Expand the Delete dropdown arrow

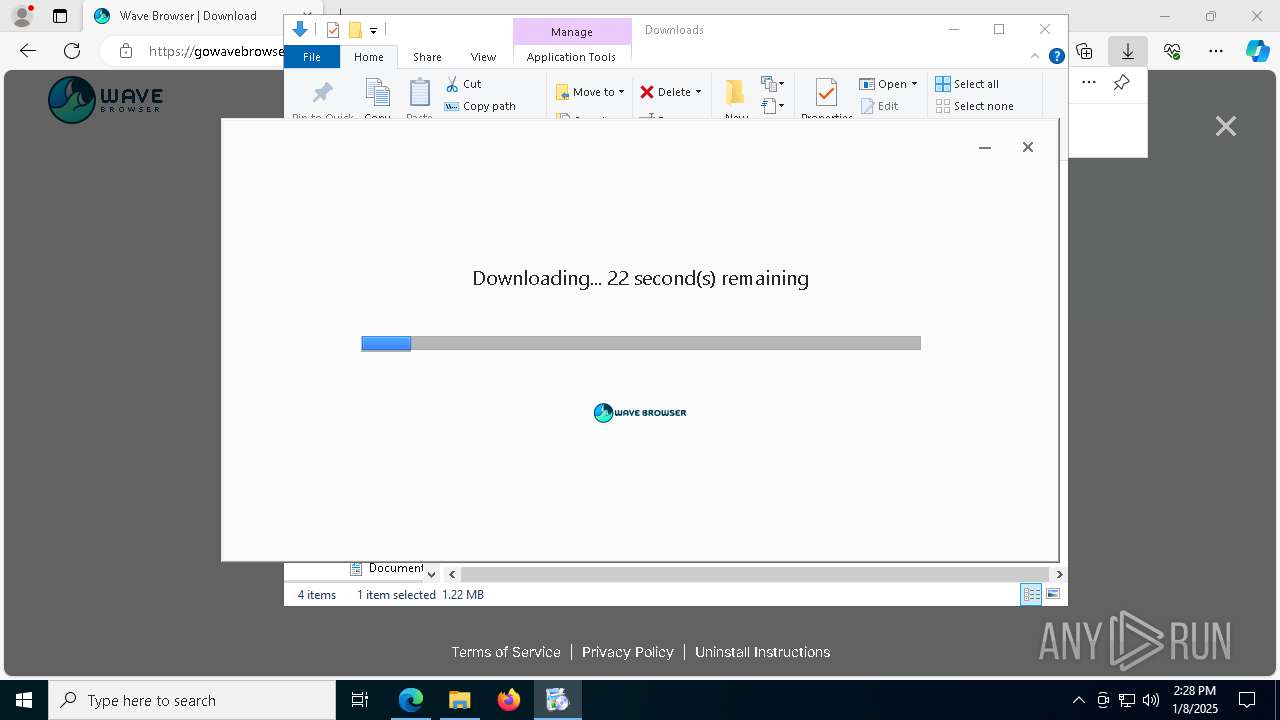click(698, 92)
